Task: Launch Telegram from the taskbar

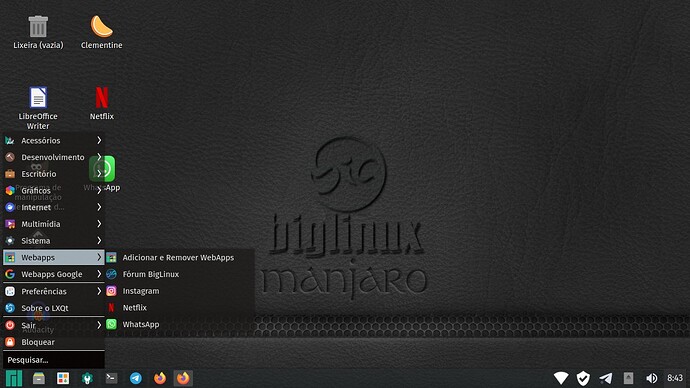Action: (136, 378)
